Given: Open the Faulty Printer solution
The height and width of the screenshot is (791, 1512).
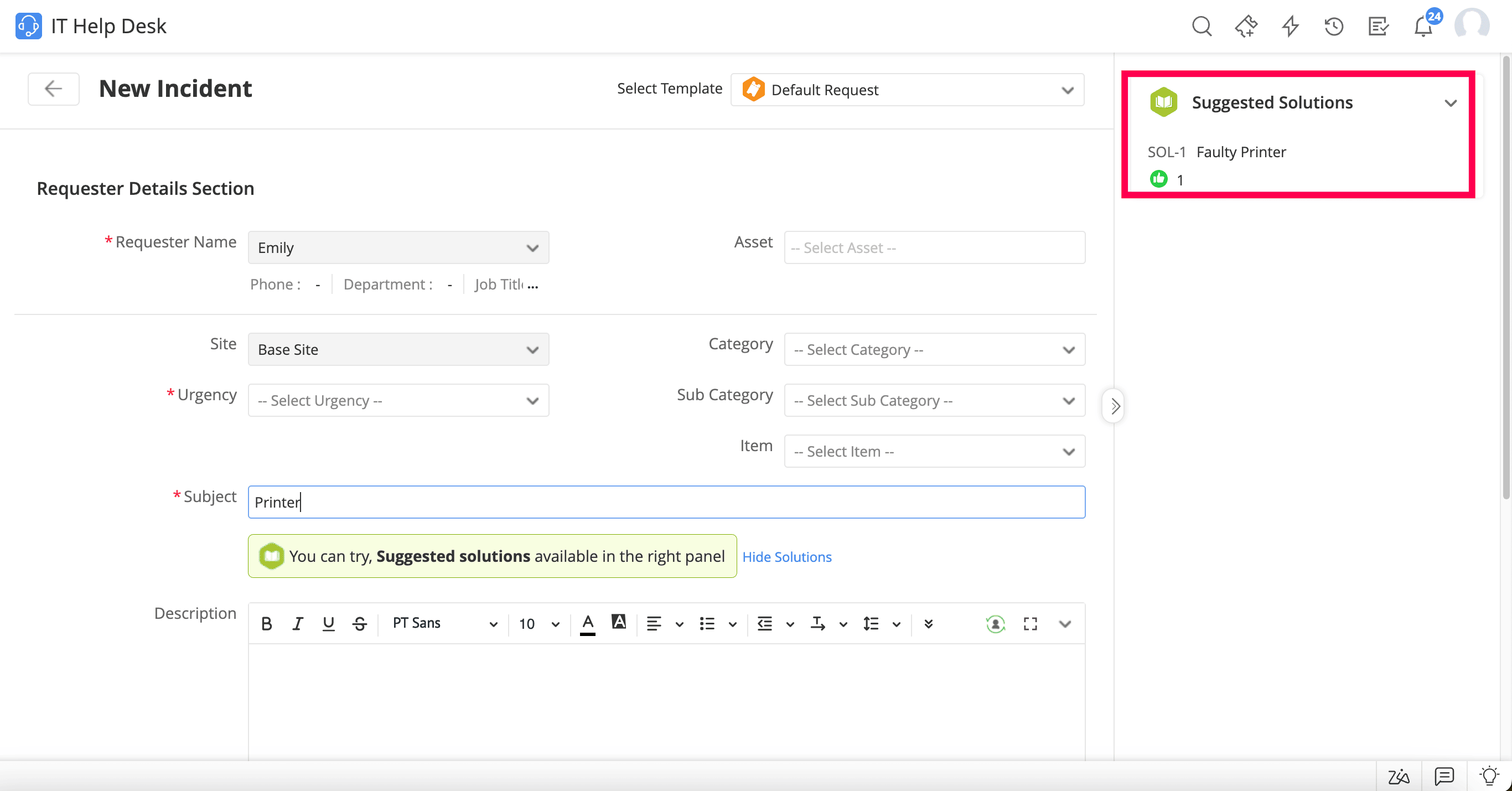Looking at the screenshot, I should click(1241, 152).
